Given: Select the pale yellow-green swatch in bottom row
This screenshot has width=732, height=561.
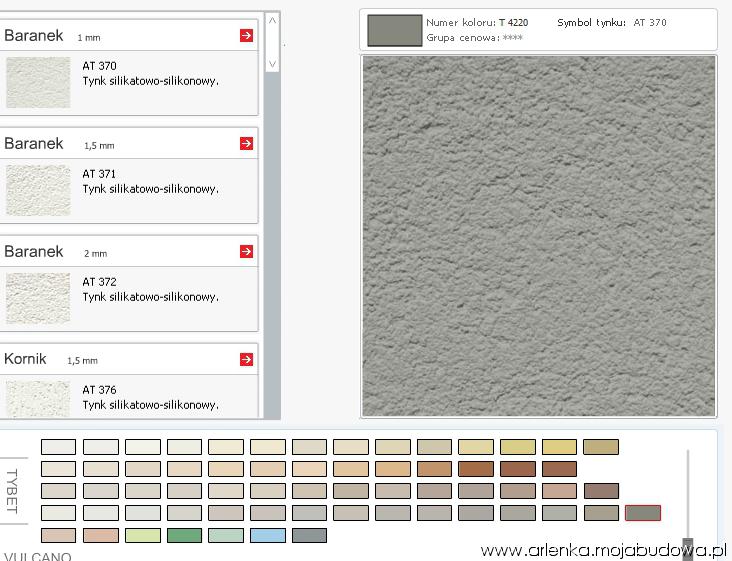Looking at the screenshot, I should [x=142, y=535].
